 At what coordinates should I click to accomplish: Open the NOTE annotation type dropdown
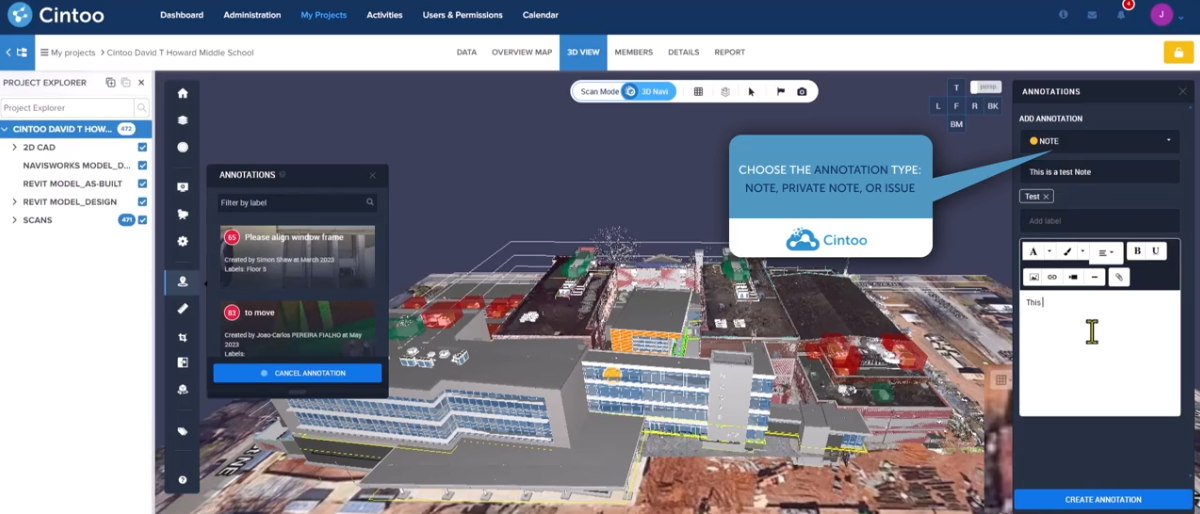click(x=1099, y=141)
